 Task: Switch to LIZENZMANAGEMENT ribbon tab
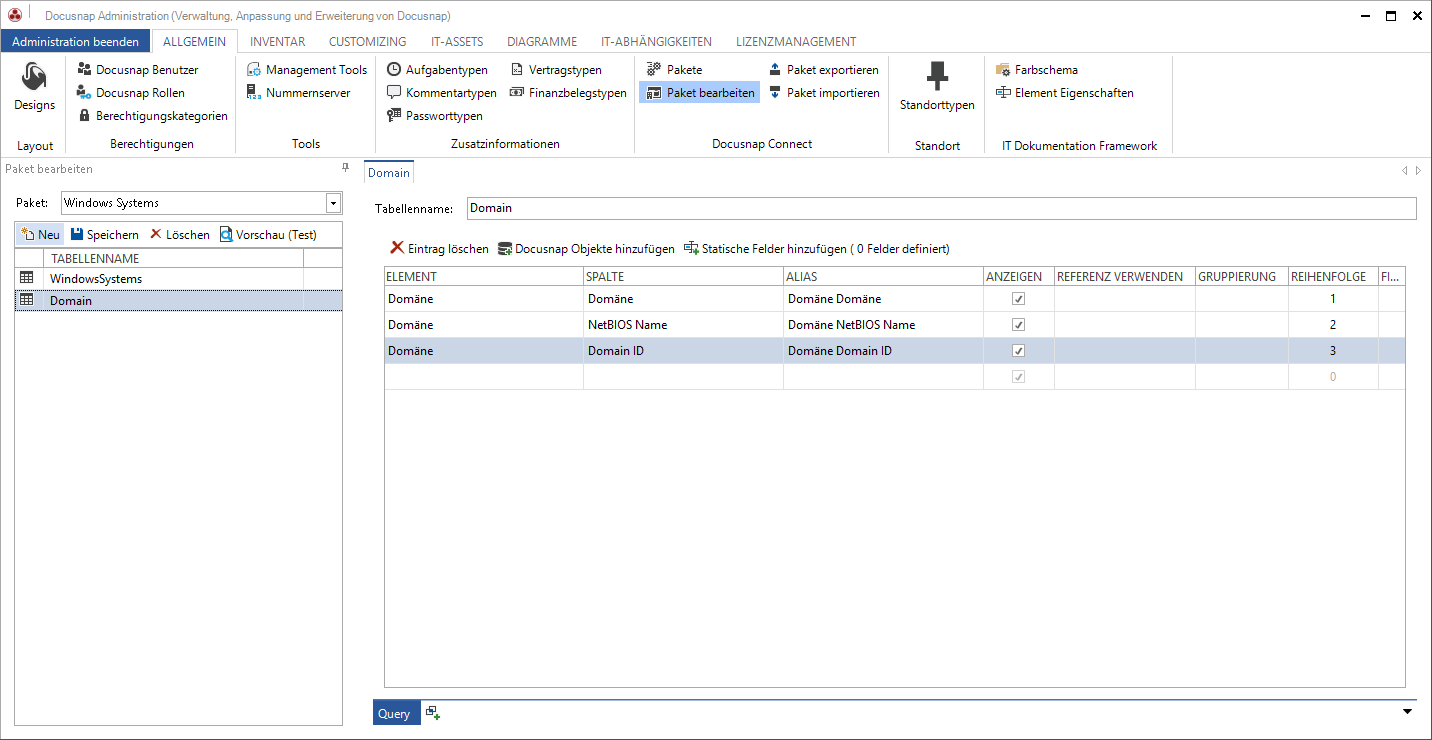pos(796,42)
